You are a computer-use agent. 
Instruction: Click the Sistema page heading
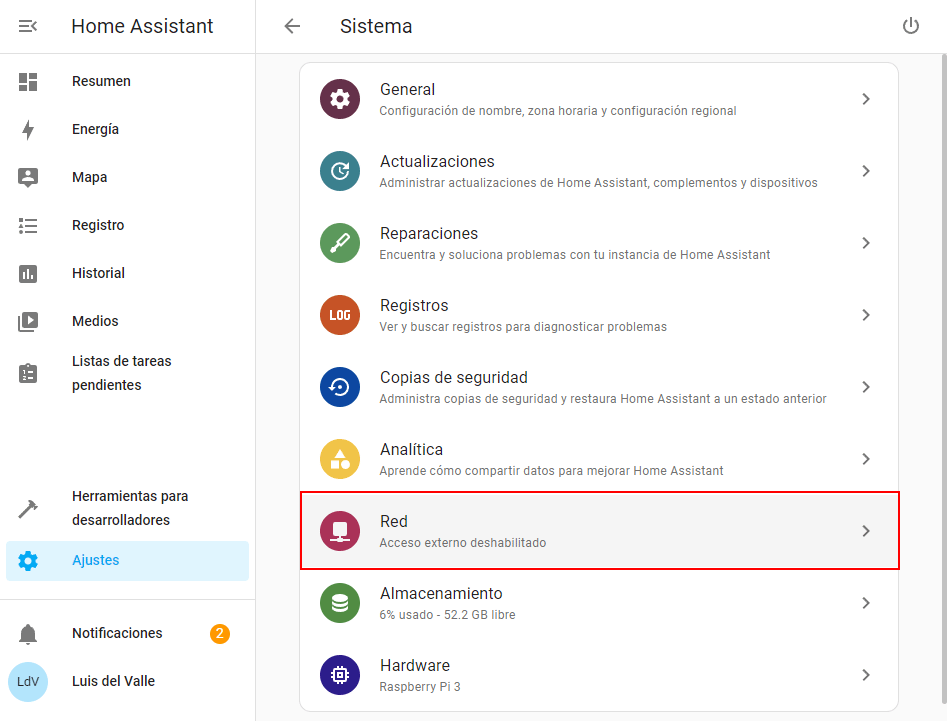point(376,26)
